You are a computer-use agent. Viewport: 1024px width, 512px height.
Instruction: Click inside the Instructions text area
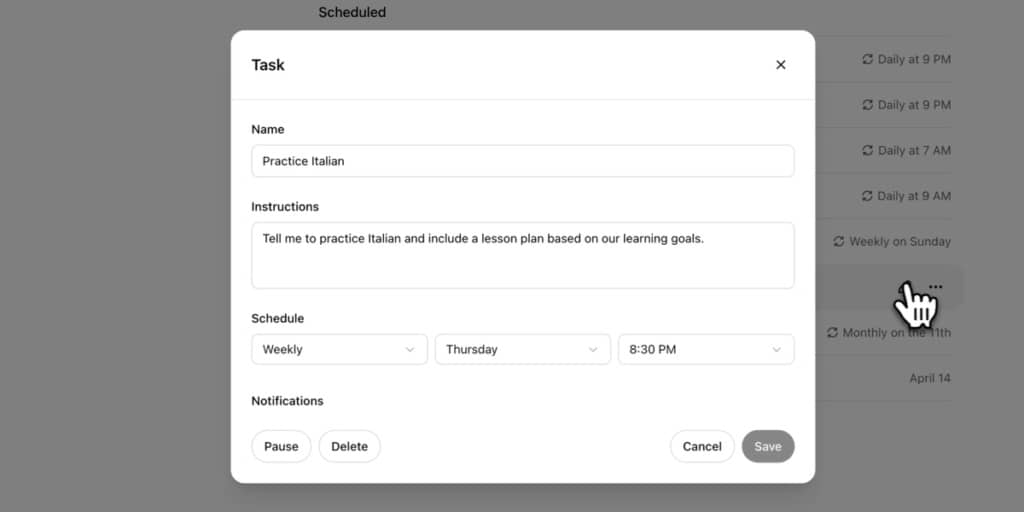[522, 255]
